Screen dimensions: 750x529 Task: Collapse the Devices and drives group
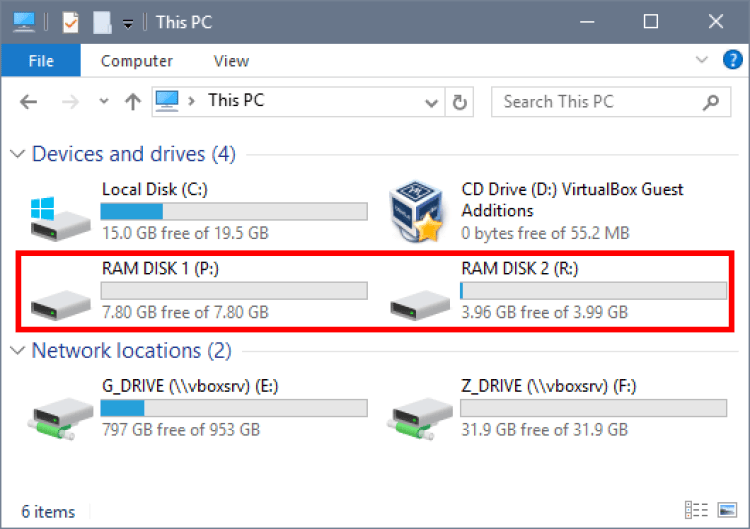pos(17,154)
